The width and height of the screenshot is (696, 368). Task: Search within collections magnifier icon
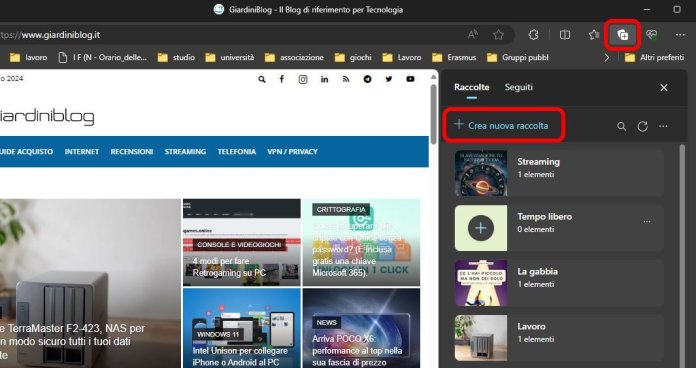click(x=621, y=127)
